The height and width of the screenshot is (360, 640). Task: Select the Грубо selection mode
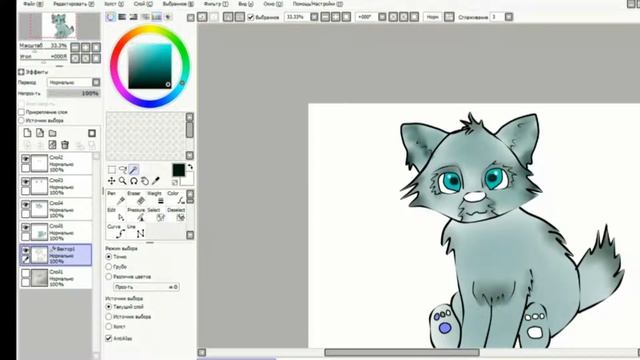click(x=109, y=267)
